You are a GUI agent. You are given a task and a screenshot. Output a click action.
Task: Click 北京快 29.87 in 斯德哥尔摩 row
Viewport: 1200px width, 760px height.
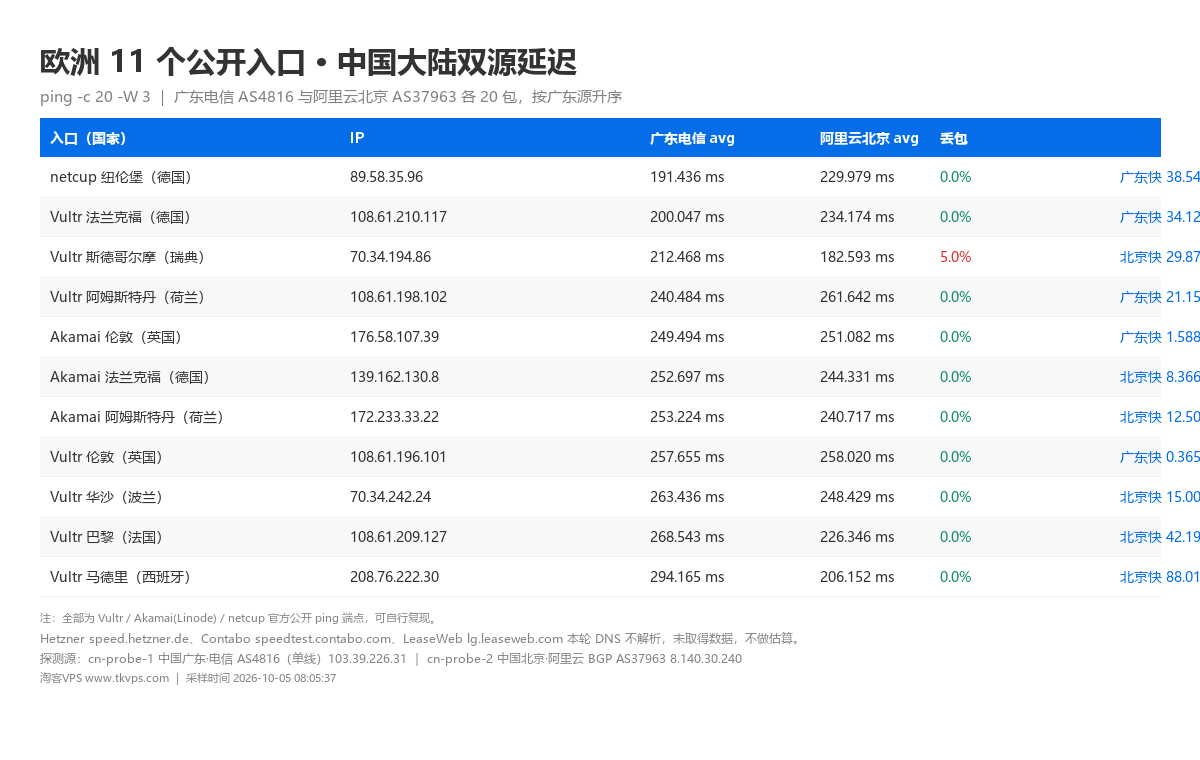pyautogui.click(x=1160, y=257)
